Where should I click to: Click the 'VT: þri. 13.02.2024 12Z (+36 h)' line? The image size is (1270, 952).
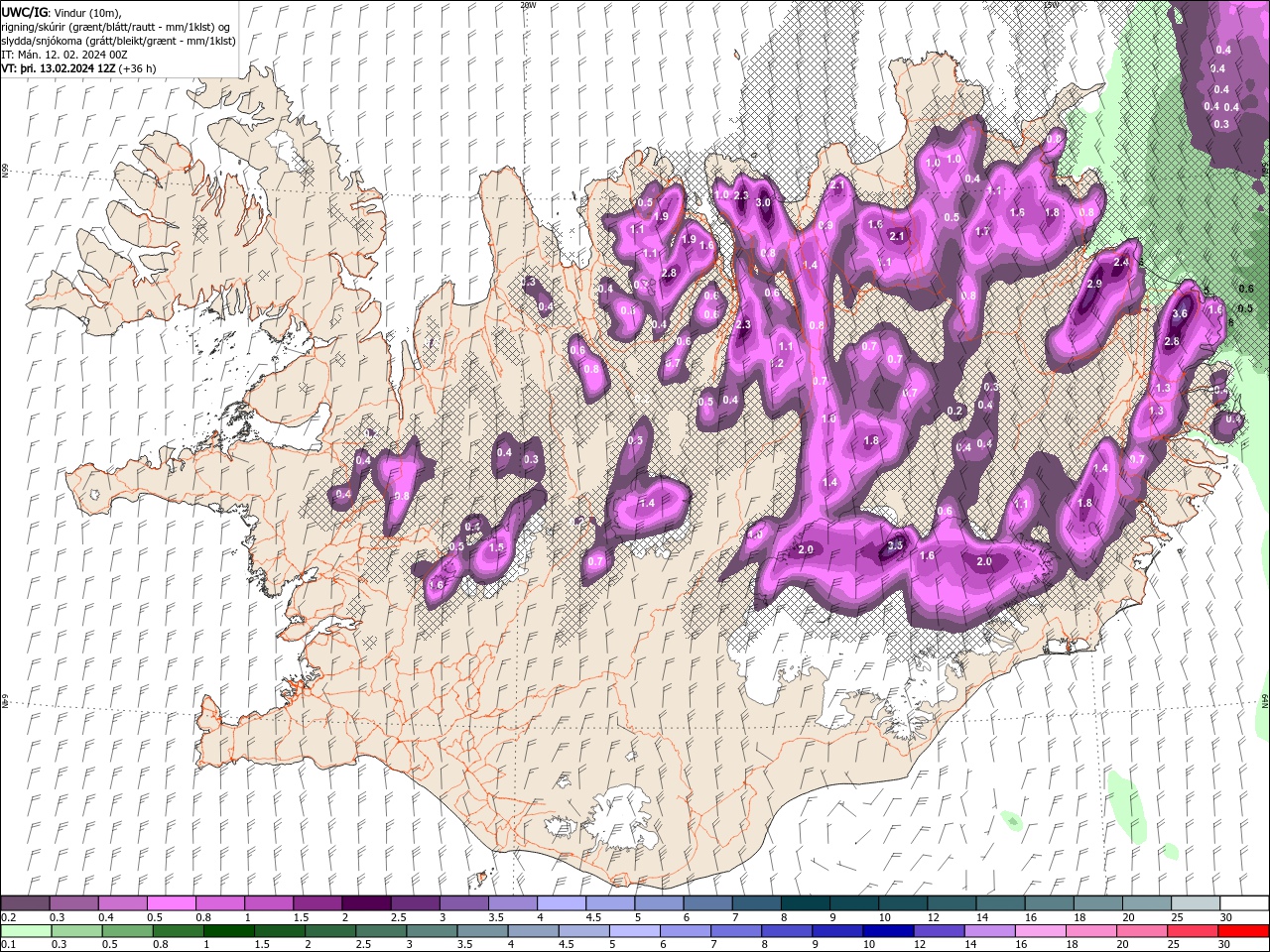[x=78, y=68]
